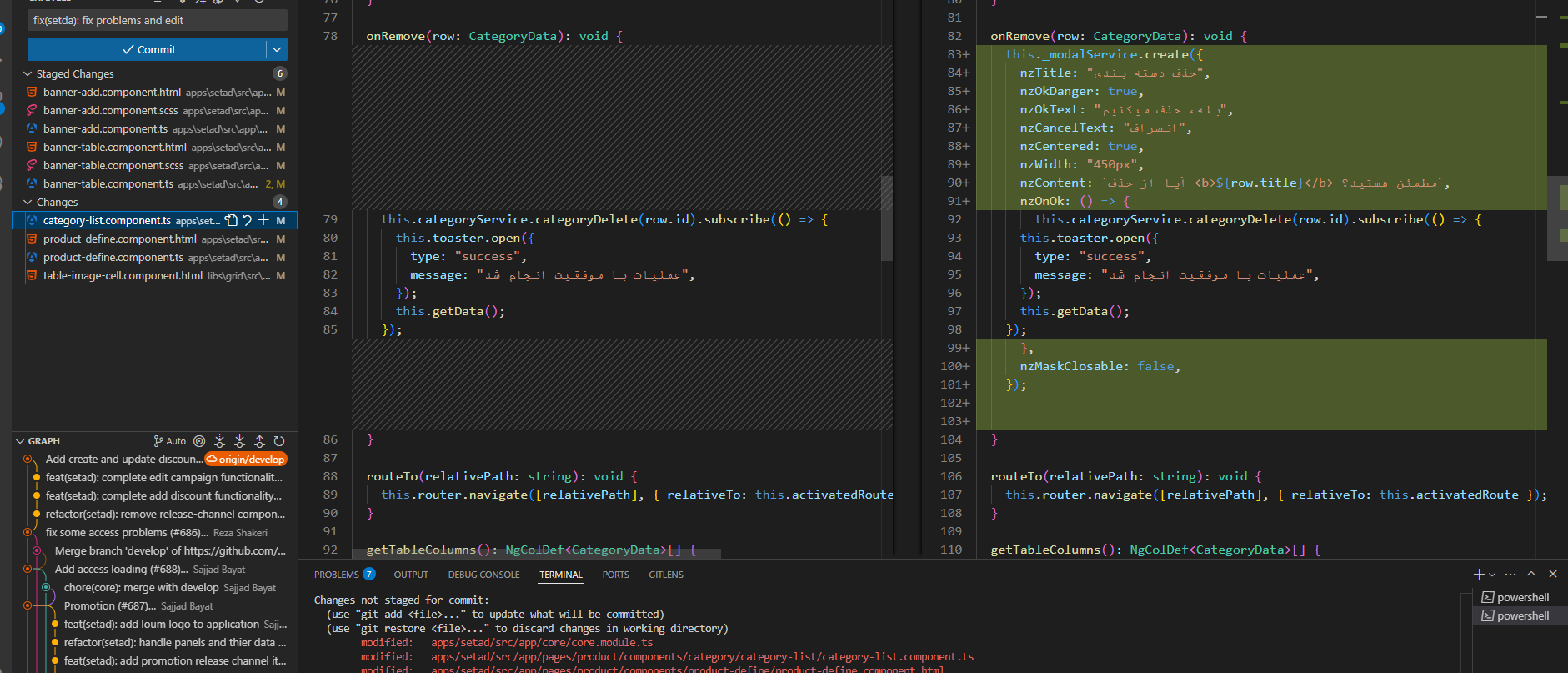
Task: Click the Refresh icon in Graph header
Action: coord(279,441)
